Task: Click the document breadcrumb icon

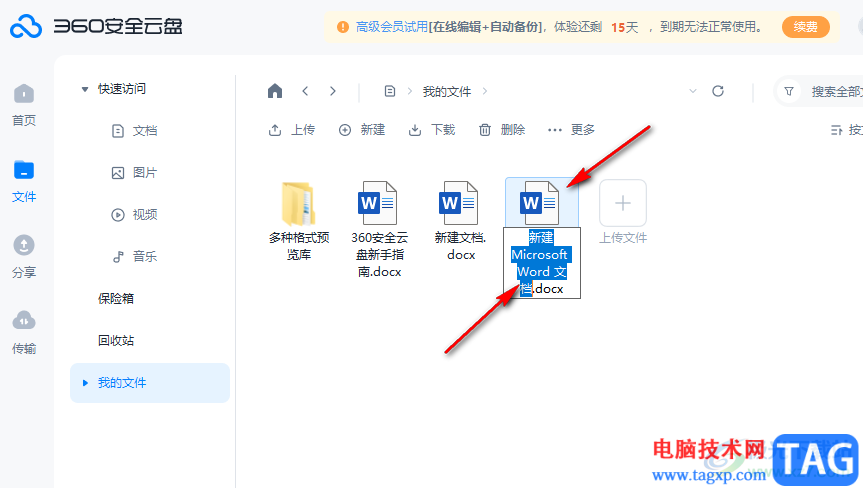Action: [x=390, y=91]
